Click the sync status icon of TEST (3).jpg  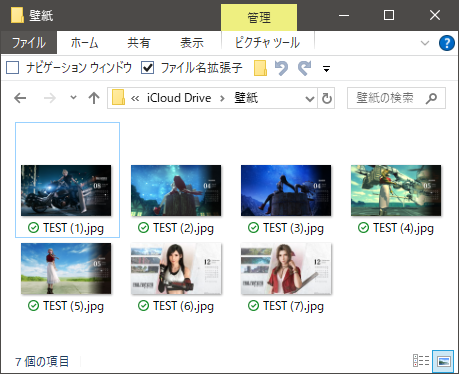click(x=253, y=228)
